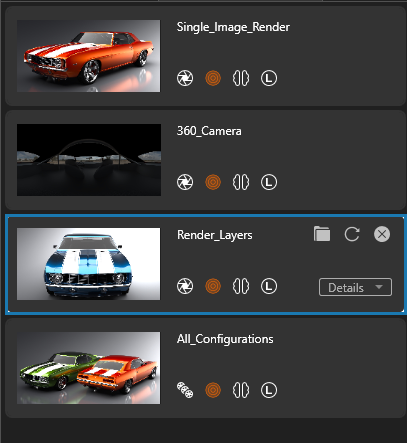Click the aperture icon for Single_Image_Render
Viewport: 407px width, 443px height.
[185, 78]
